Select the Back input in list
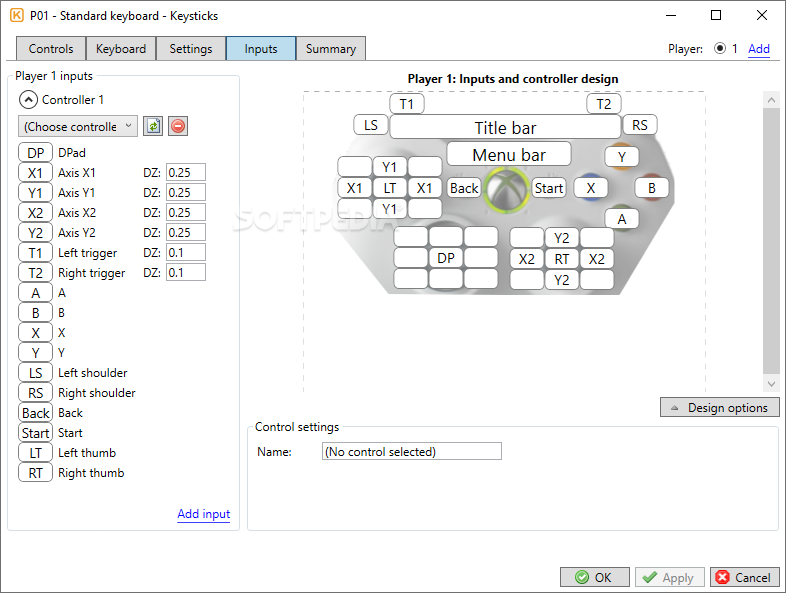The height and width of the screenshot is (593, 786). pos(36,413)
